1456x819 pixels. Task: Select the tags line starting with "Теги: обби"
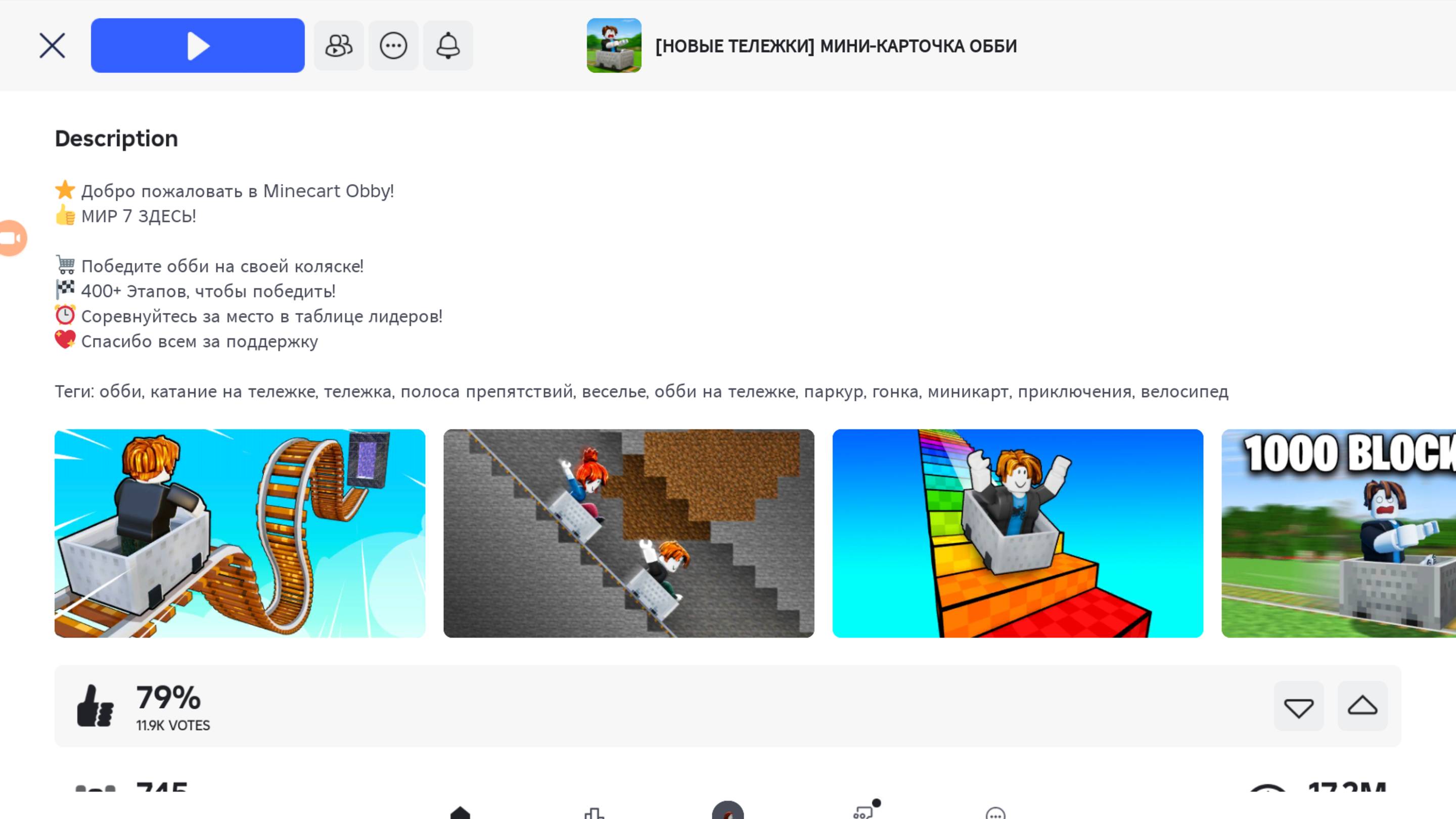[642, 391]
